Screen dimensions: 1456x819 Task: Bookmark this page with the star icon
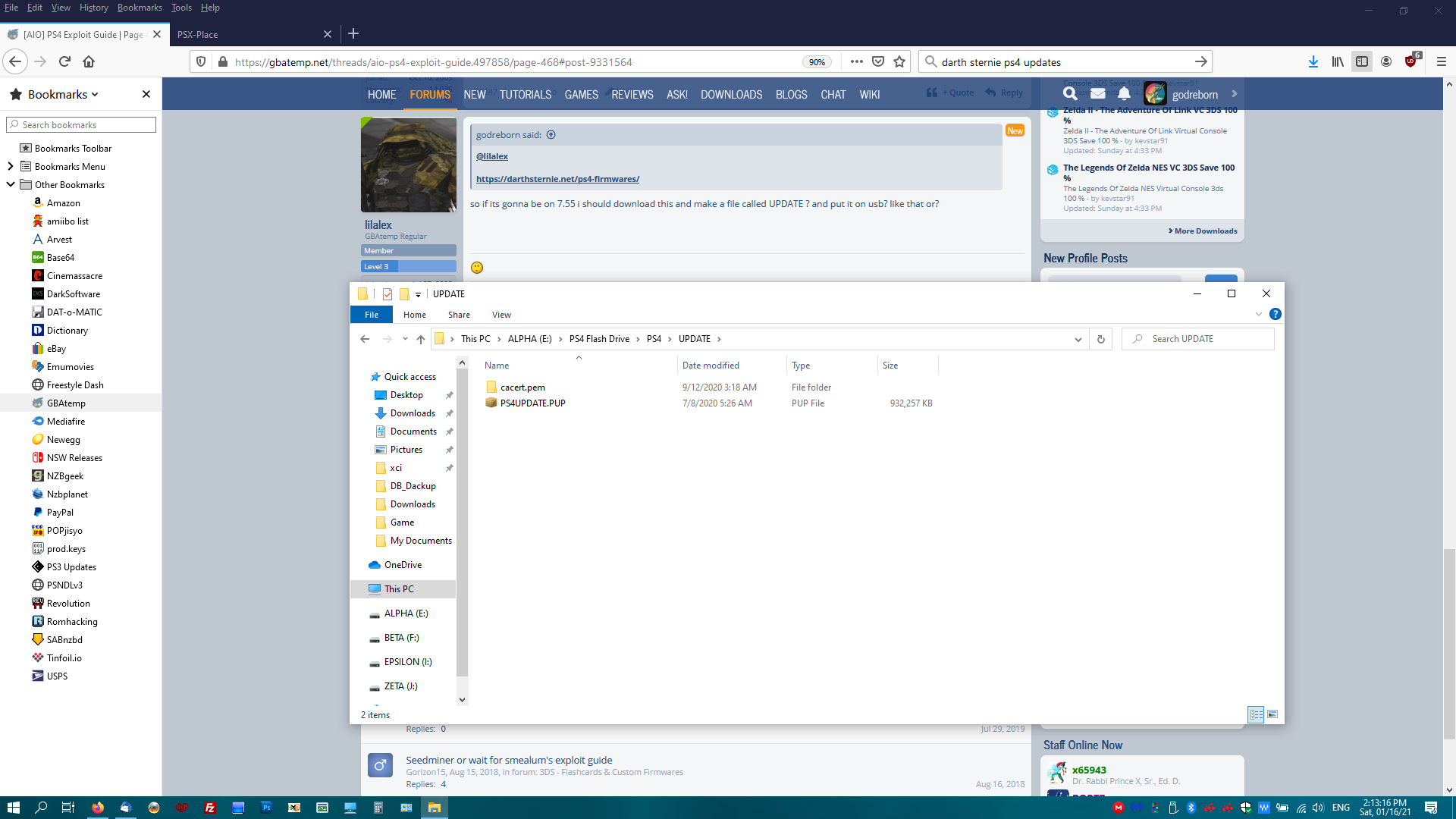pyautogui.click(x=899, y=62)
